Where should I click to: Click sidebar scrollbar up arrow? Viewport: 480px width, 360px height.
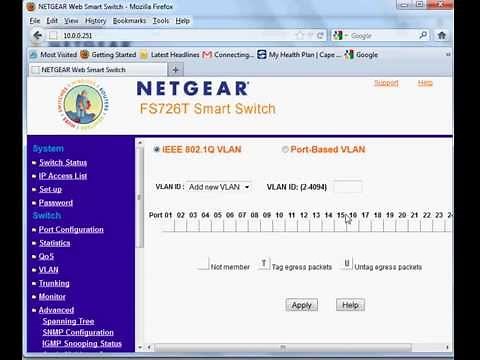[140, 142]
